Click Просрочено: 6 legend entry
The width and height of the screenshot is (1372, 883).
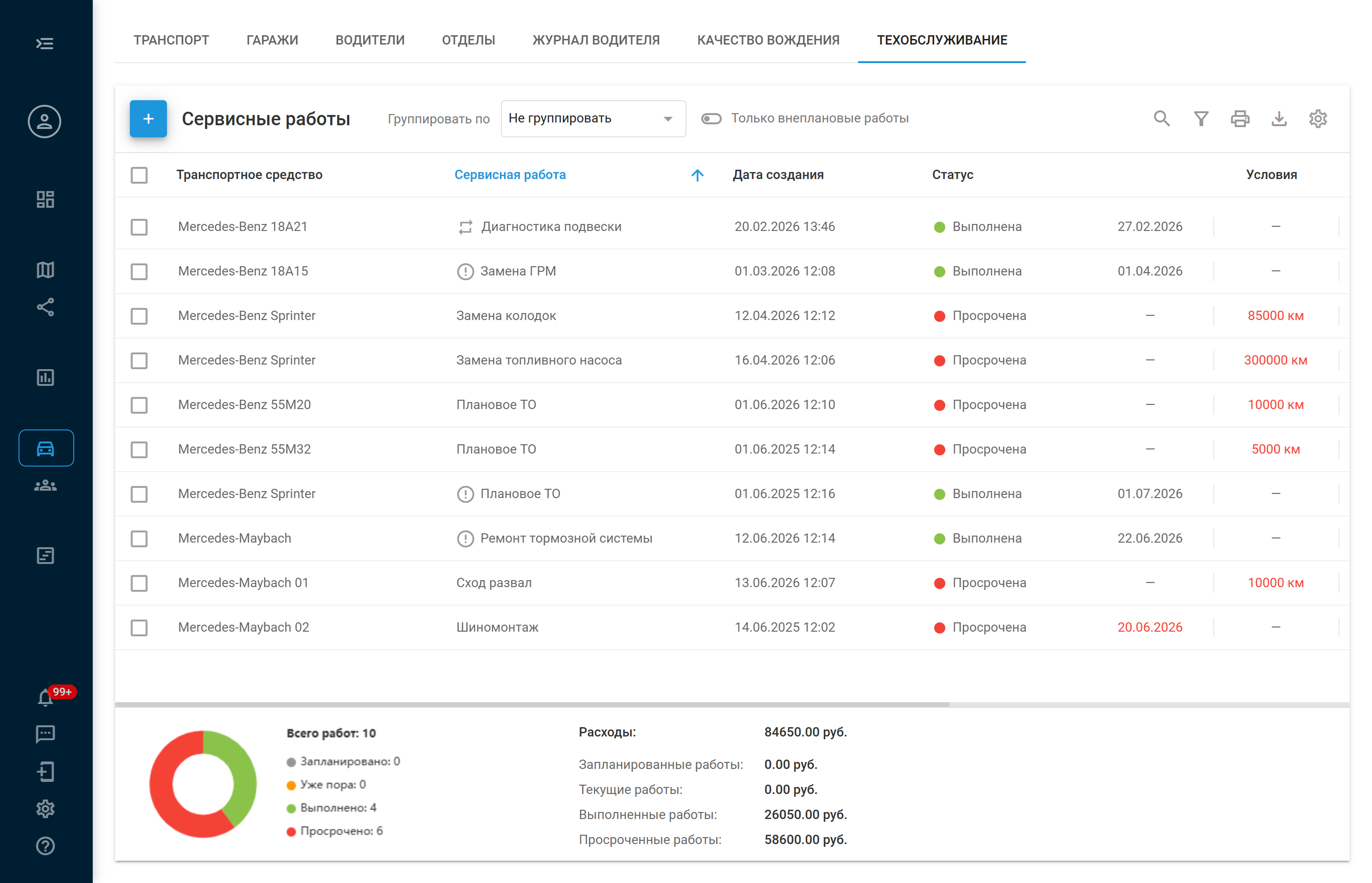tap(334, 832)
